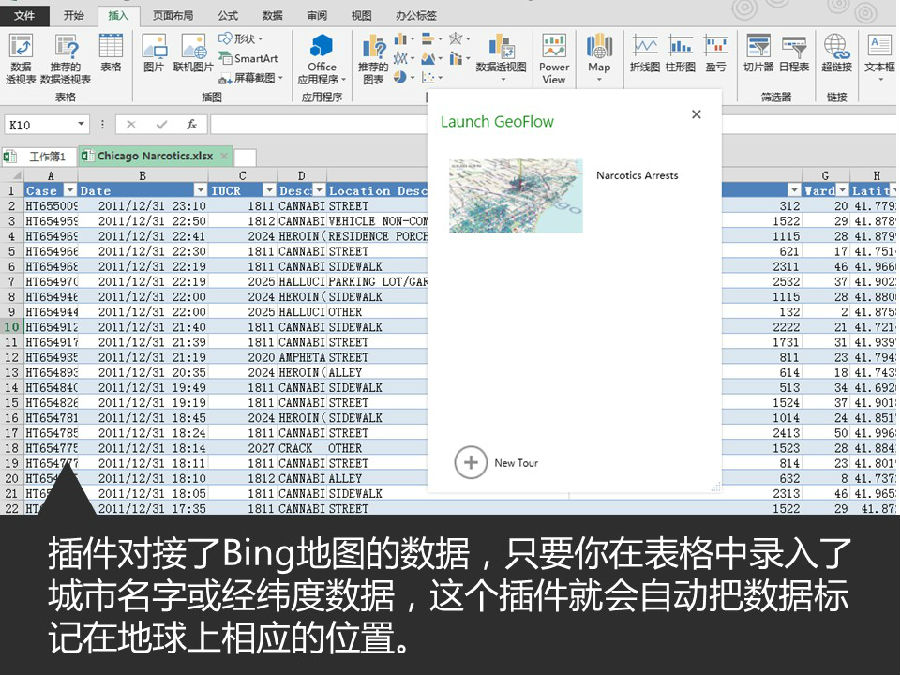The height and width of the screenshot is (675, 900).
Task: Close Chicago Narcotics.xlsx tab
Action: click(224, 156)
